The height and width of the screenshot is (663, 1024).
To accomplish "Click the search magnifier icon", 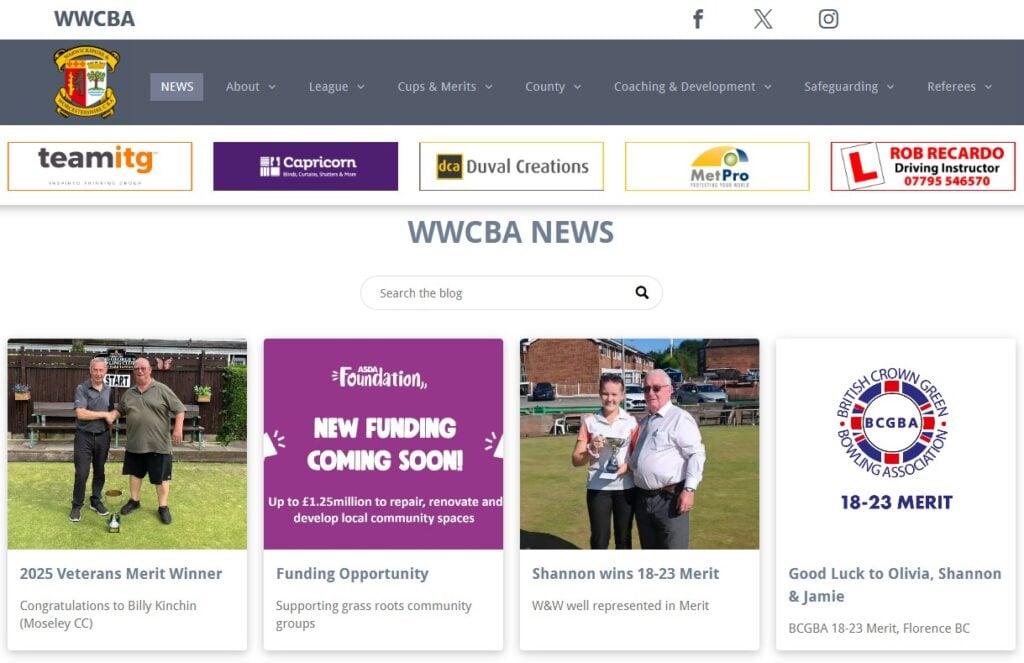I will [x=642, y=293].
